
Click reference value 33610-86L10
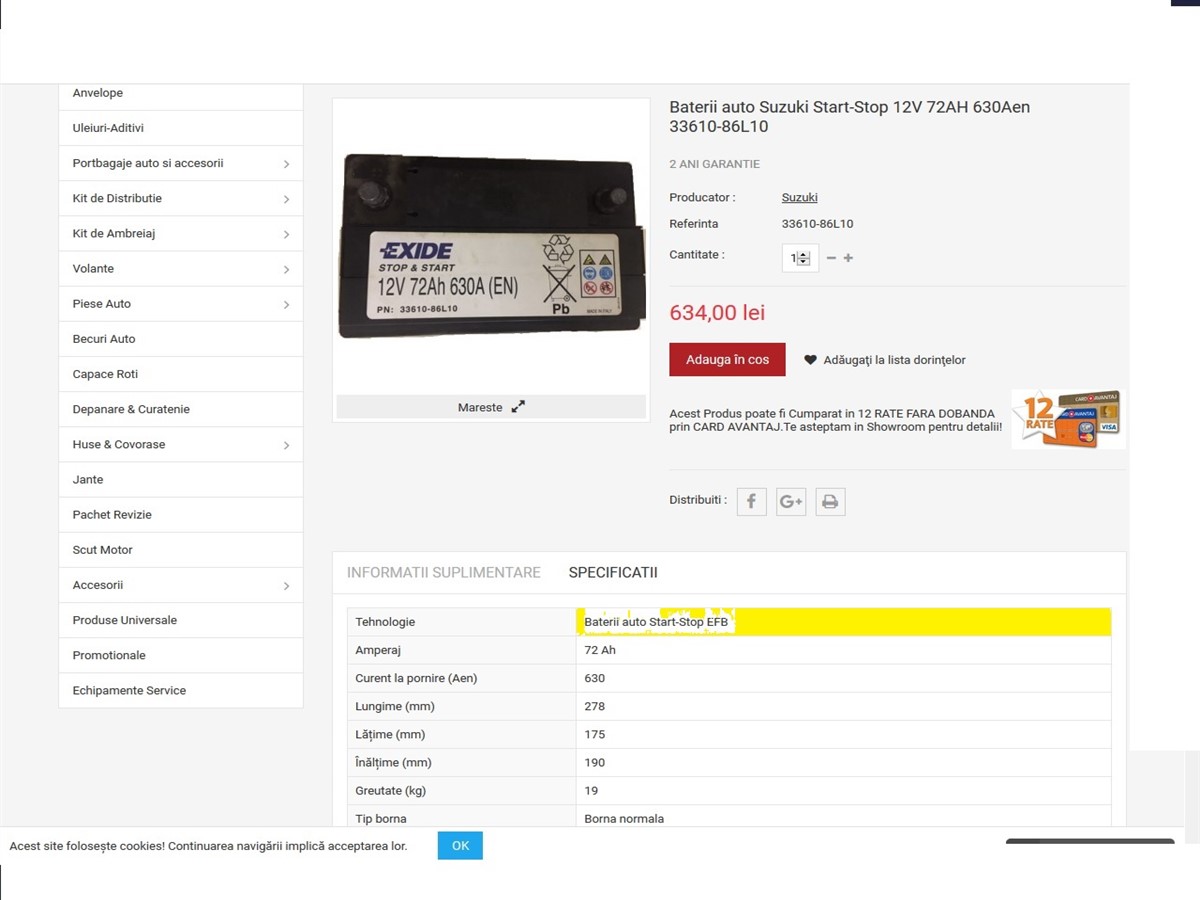[818, 224]
